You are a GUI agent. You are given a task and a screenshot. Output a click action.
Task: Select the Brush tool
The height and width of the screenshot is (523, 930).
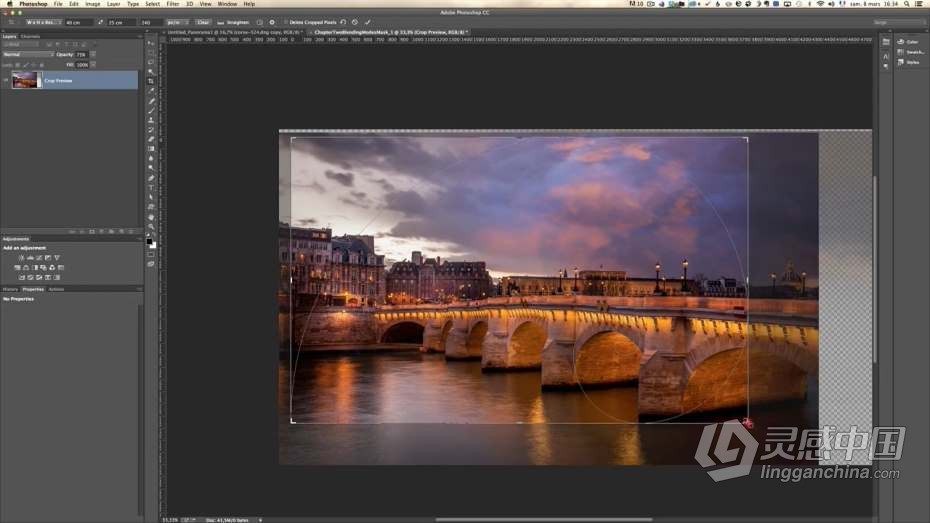click(151, 110)
